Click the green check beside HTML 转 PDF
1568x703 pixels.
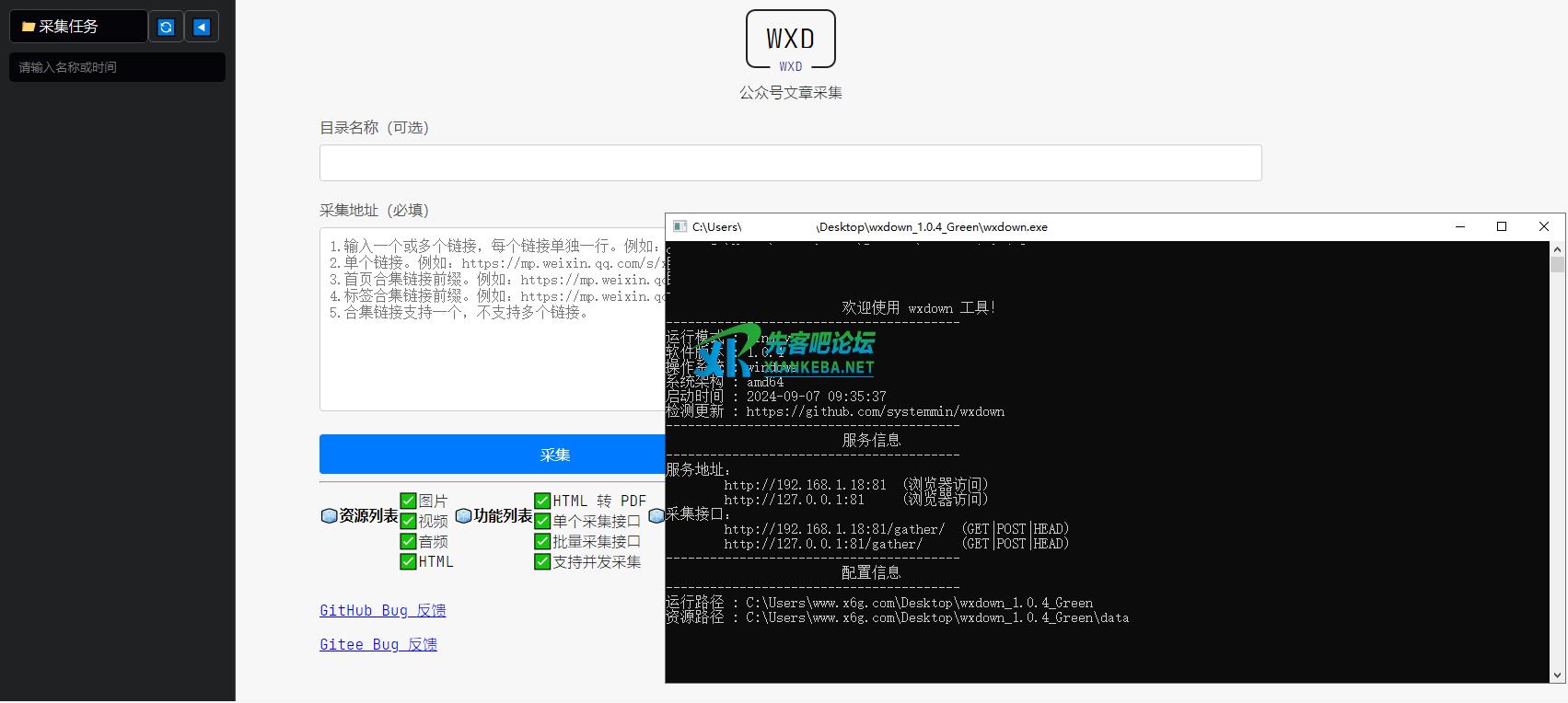tap(542, 501)
